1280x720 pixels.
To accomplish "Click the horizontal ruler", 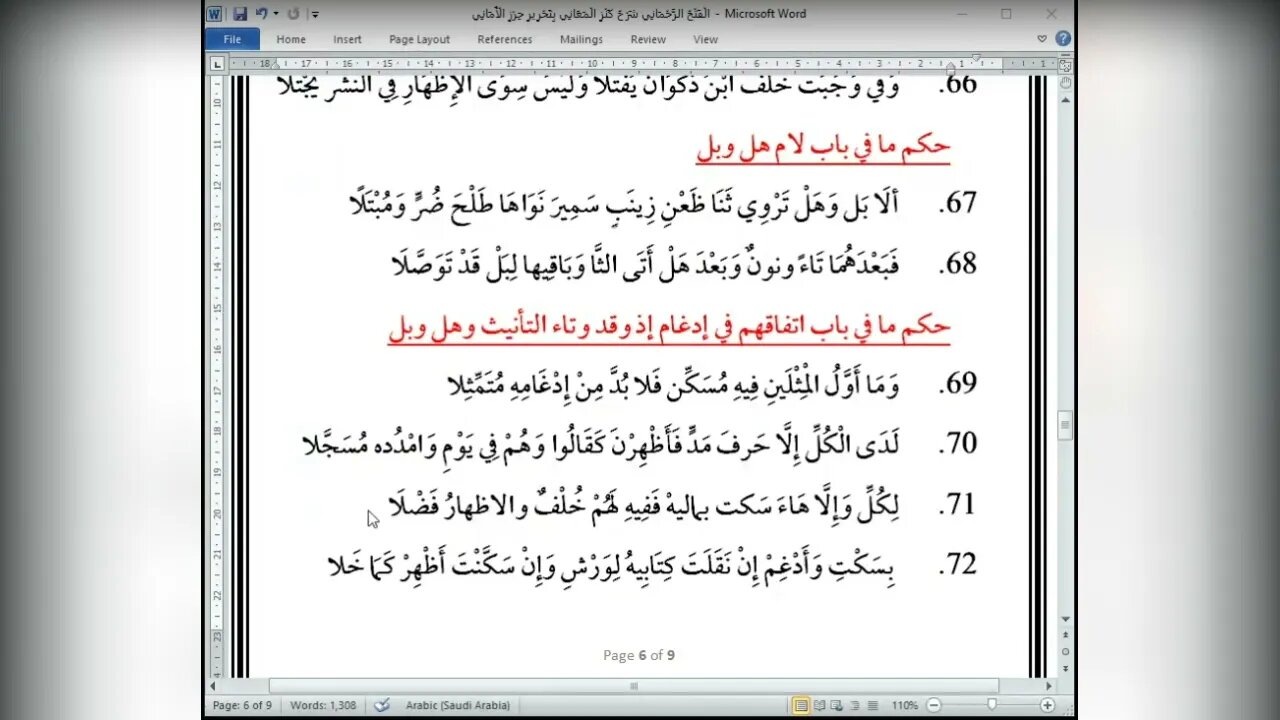I will [x=641, y=64].
